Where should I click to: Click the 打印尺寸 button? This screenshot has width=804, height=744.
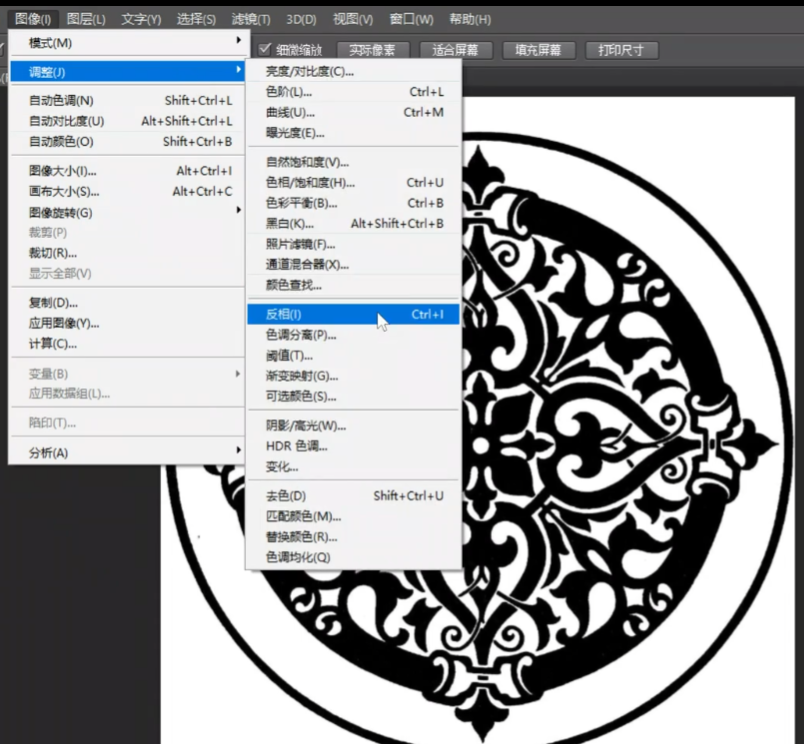[621, 50]
